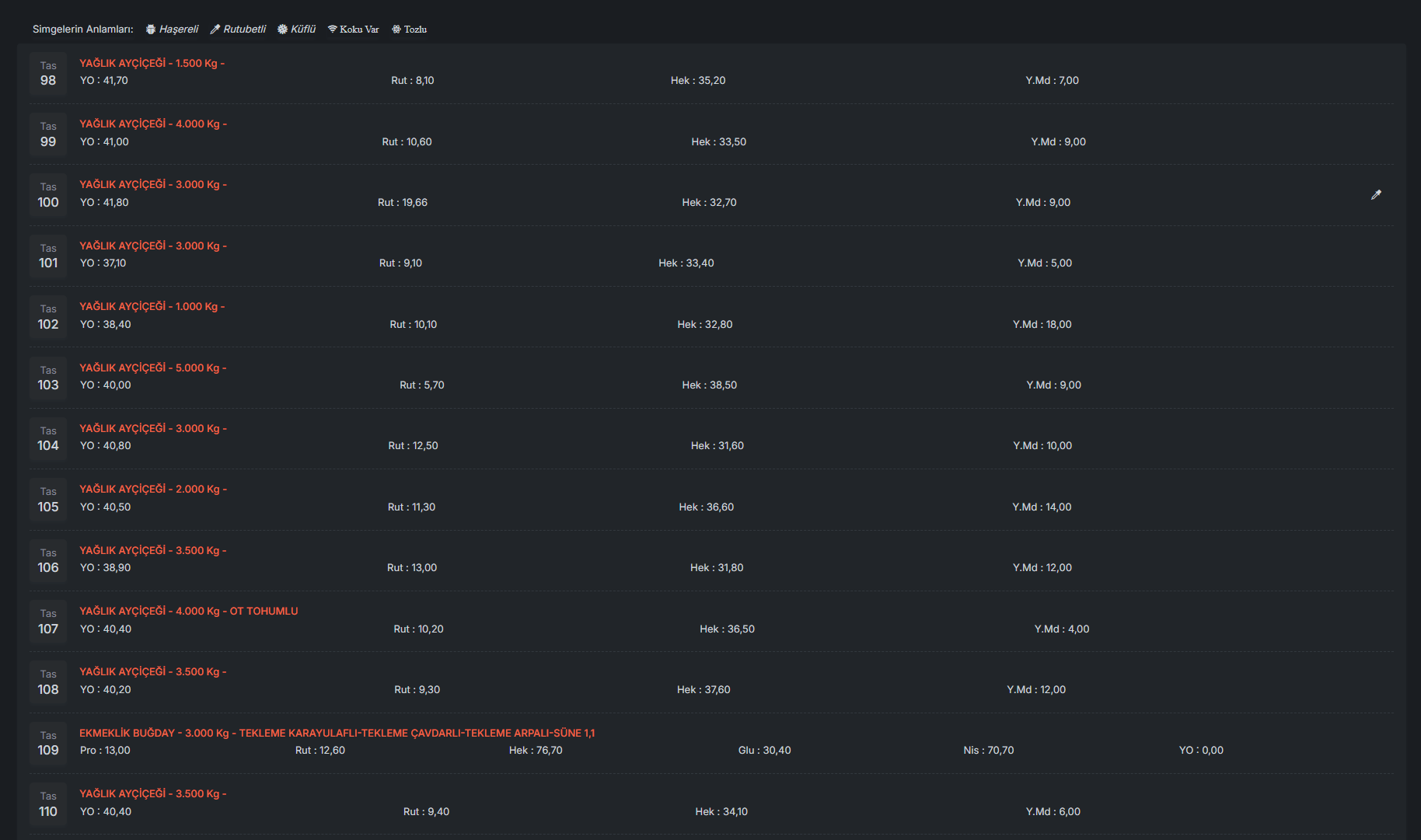Click the Koku Var wifi-style icon
1421x840 pixels.
coord(332,30)
